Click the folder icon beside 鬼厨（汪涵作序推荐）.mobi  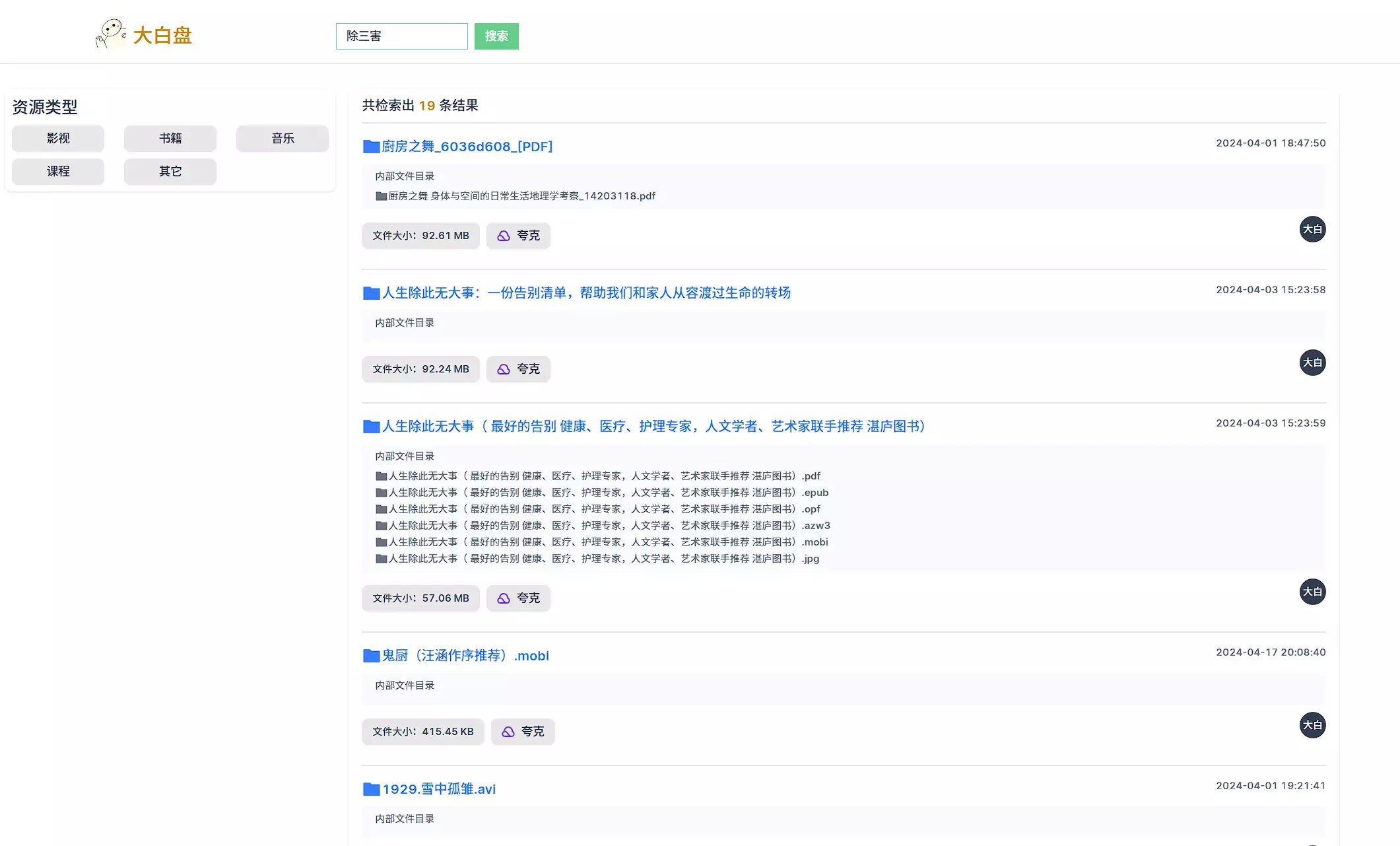371,656
